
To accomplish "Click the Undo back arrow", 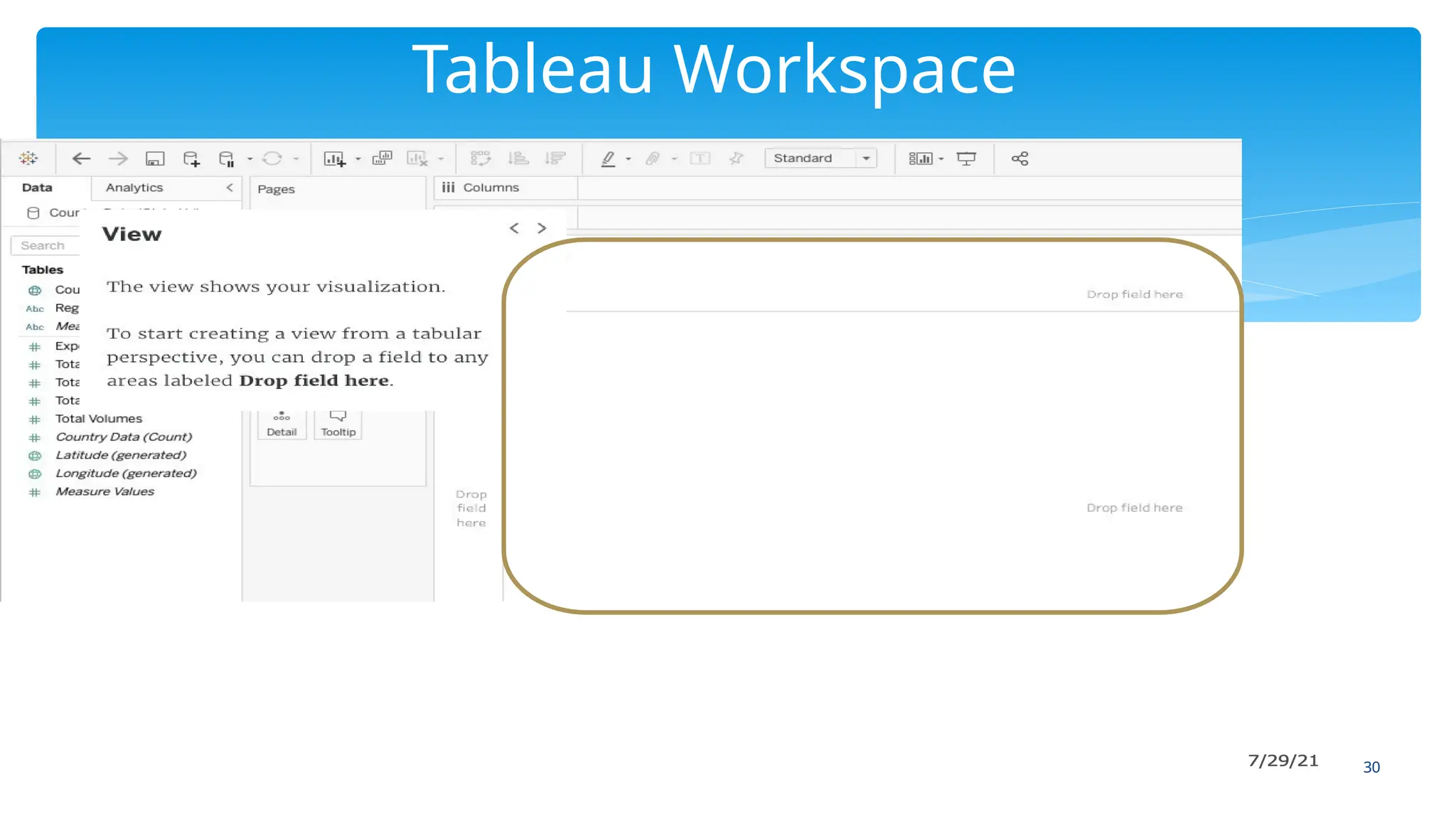I will [x=82, y=159].
